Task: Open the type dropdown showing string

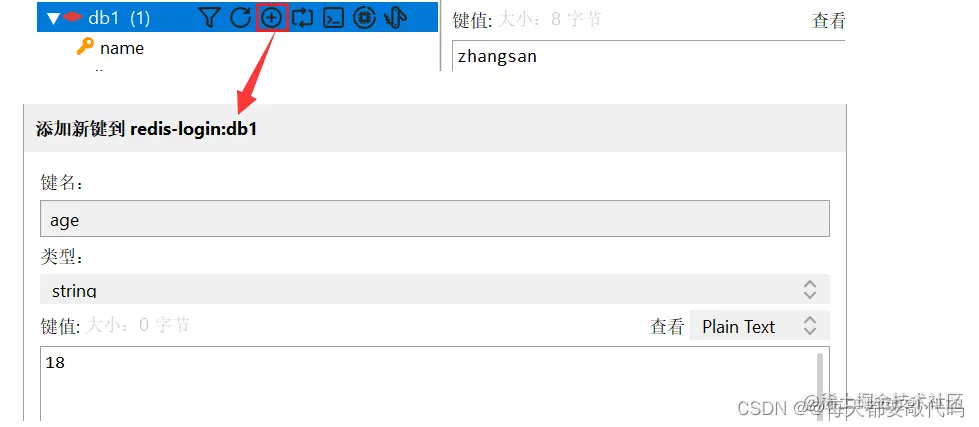Action: (435, 289)
